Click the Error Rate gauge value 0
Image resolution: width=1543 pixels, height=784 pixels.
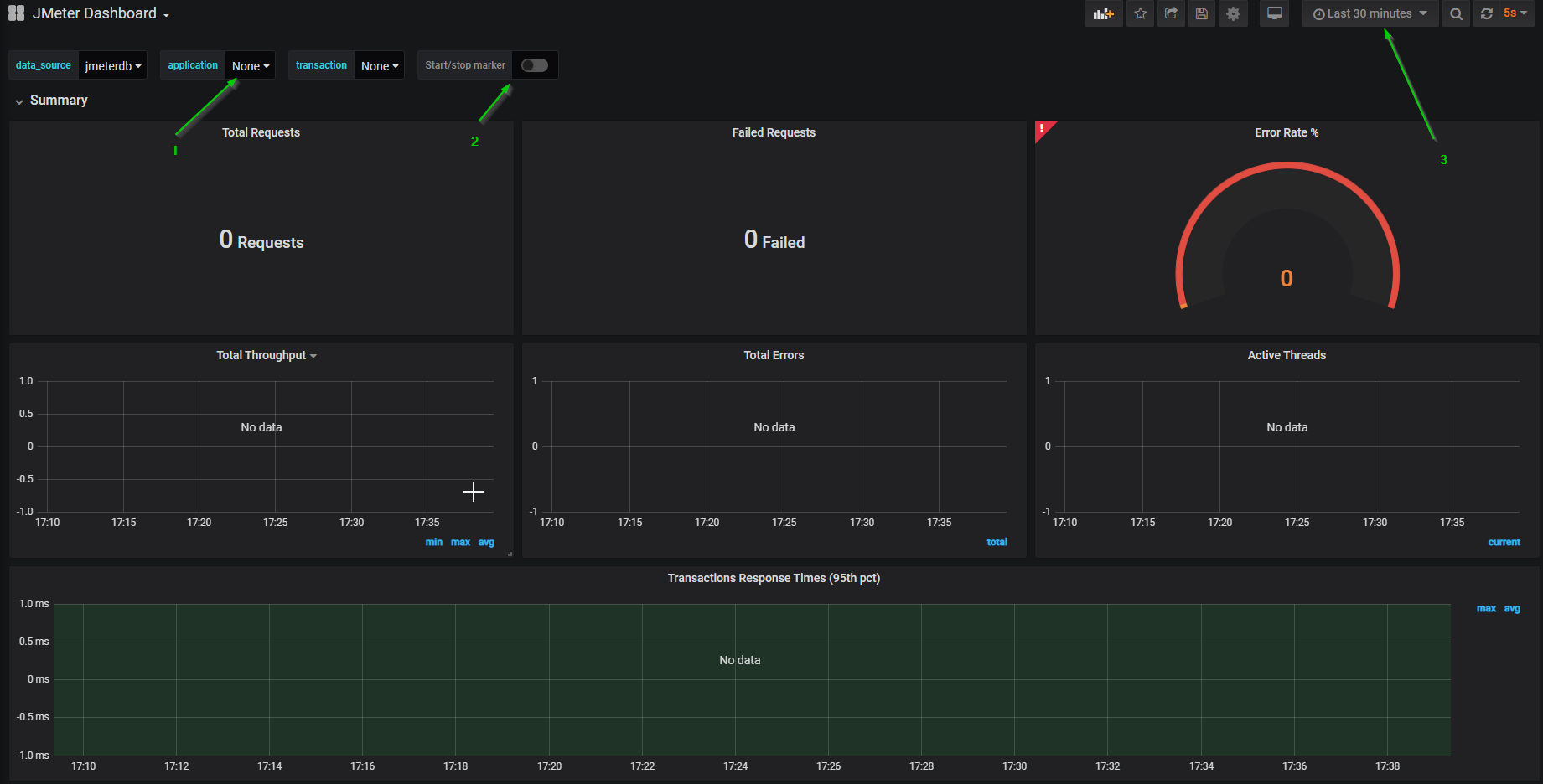coord(1287,278)
